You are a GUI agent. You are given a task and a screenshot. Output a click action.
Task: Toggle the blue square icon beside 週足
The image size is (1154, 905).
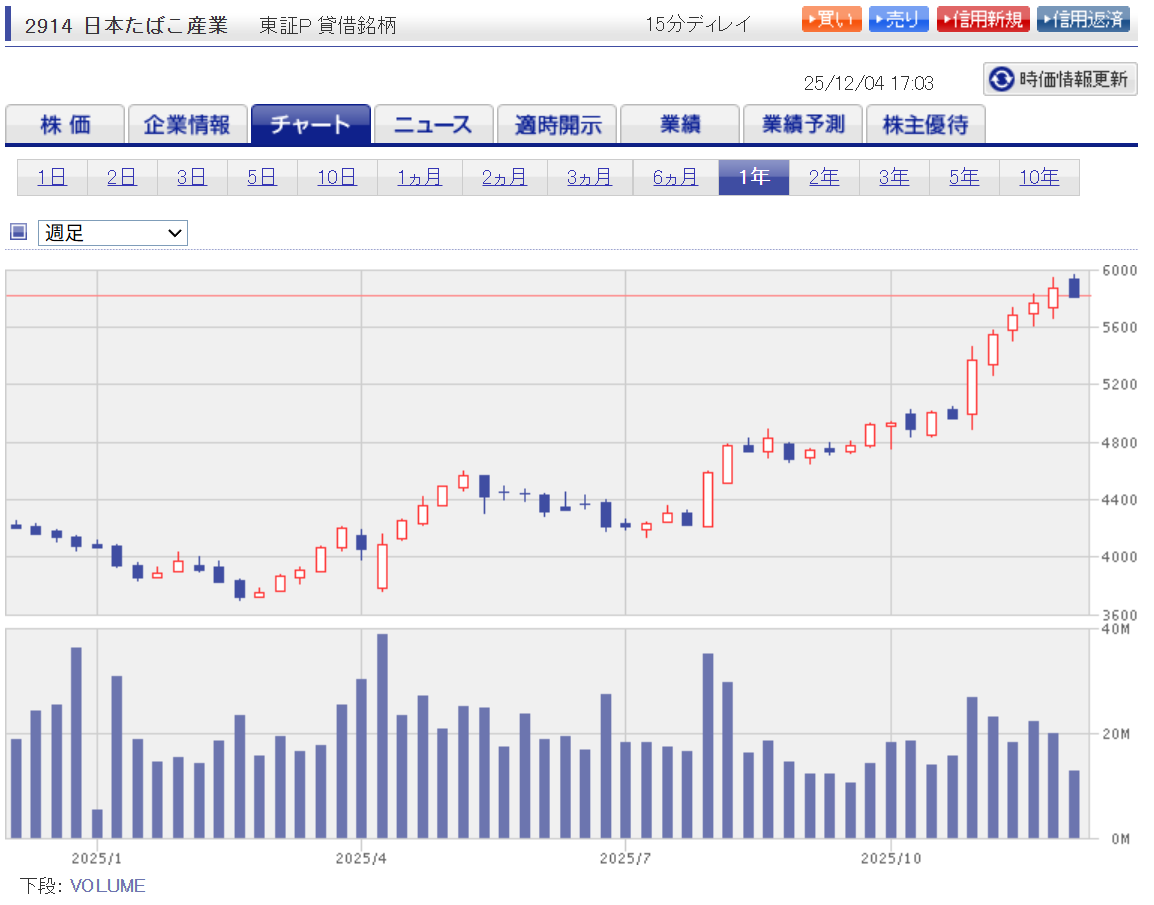point(18,232)
